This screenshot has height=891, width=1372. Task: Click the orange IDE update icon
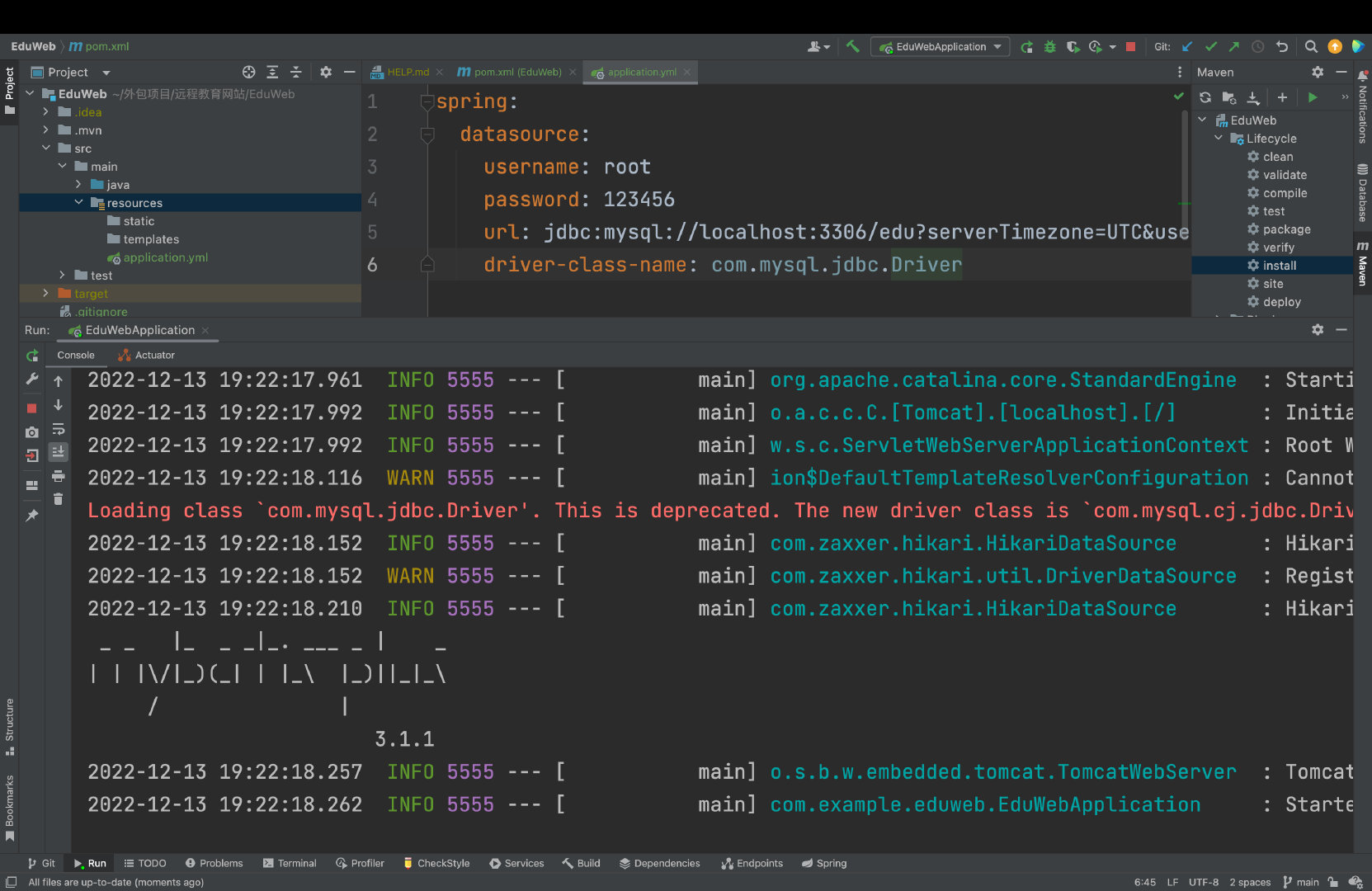pyautogui.click(x=1335, y=47)
